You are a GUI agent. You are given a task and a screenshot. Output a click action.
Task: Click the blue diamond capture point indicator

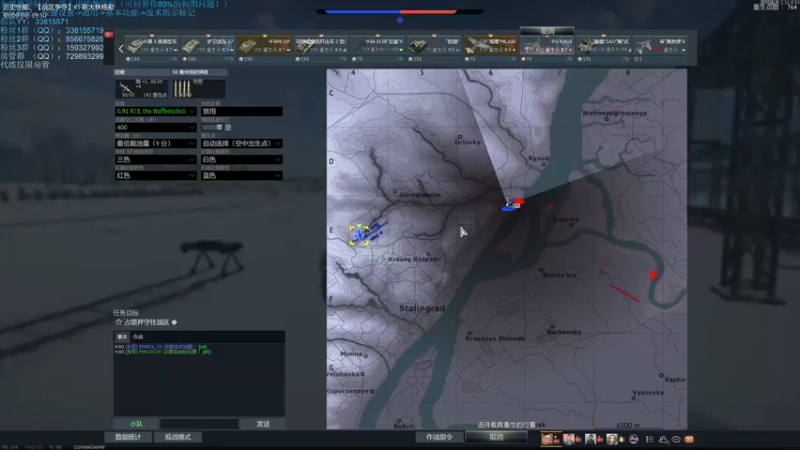[x=400, y=20]
